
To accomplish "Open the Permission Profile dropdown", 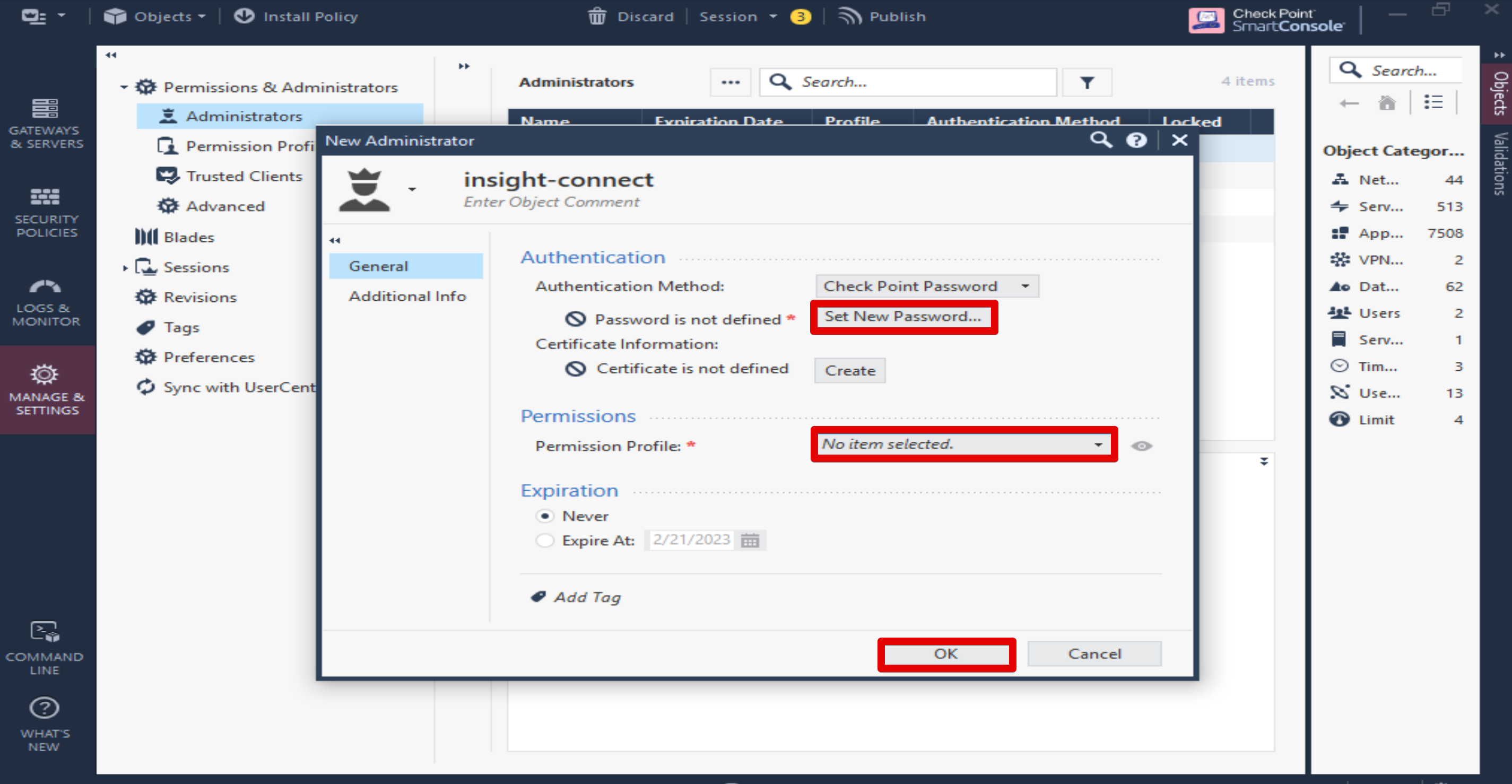I will (963, 444).
